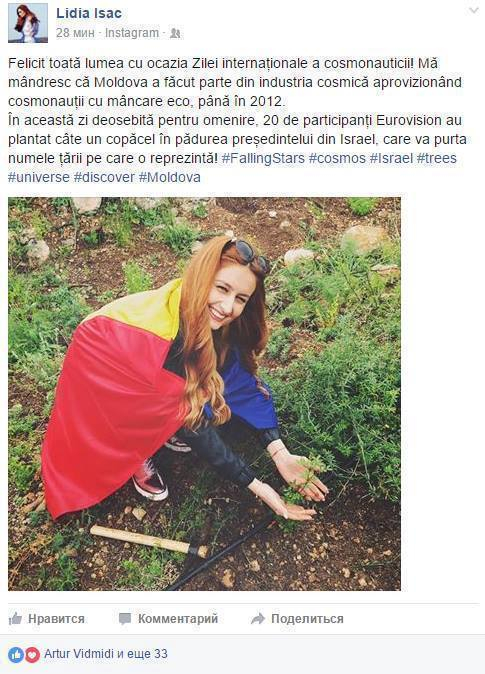The height and width of the screenshot is (674, 485).
Task: Click the blue thumbs-up reaction icon
Action: (x=16, y=655)
